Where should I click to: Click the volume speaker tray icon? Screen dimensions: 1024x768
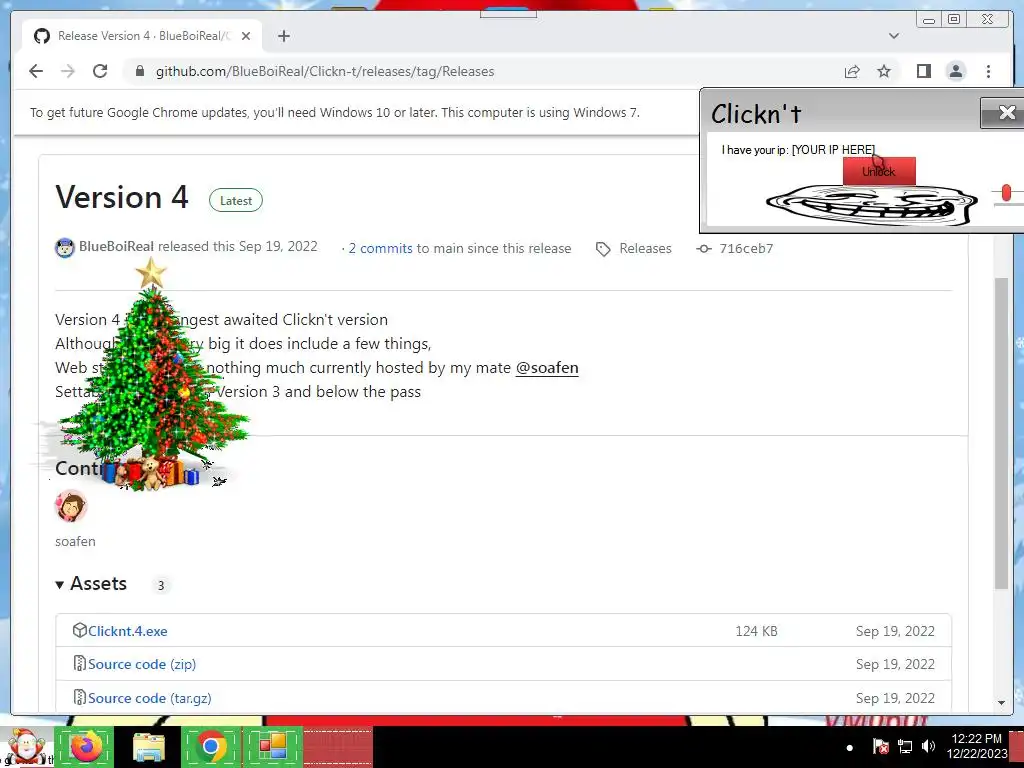pyautogui.click(x=928, y=746)
